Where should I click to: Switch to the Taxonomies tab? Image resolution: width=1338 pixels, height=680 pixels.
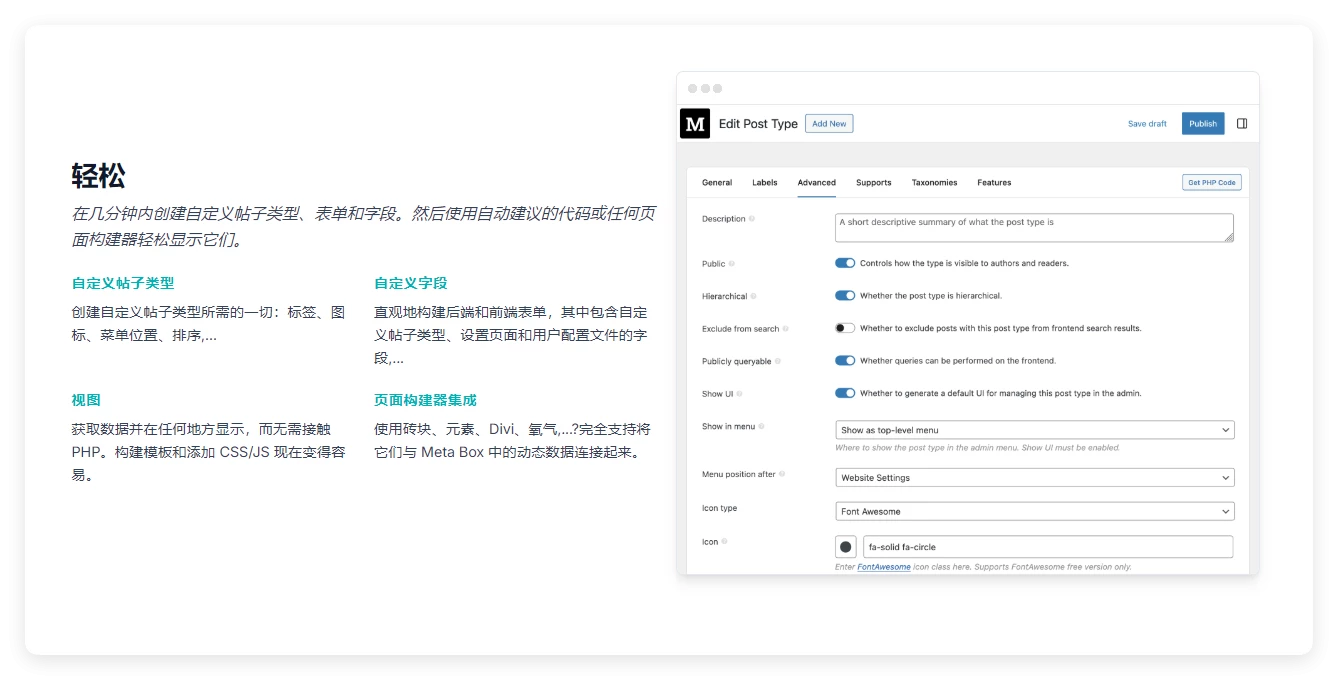coord(934,182)
